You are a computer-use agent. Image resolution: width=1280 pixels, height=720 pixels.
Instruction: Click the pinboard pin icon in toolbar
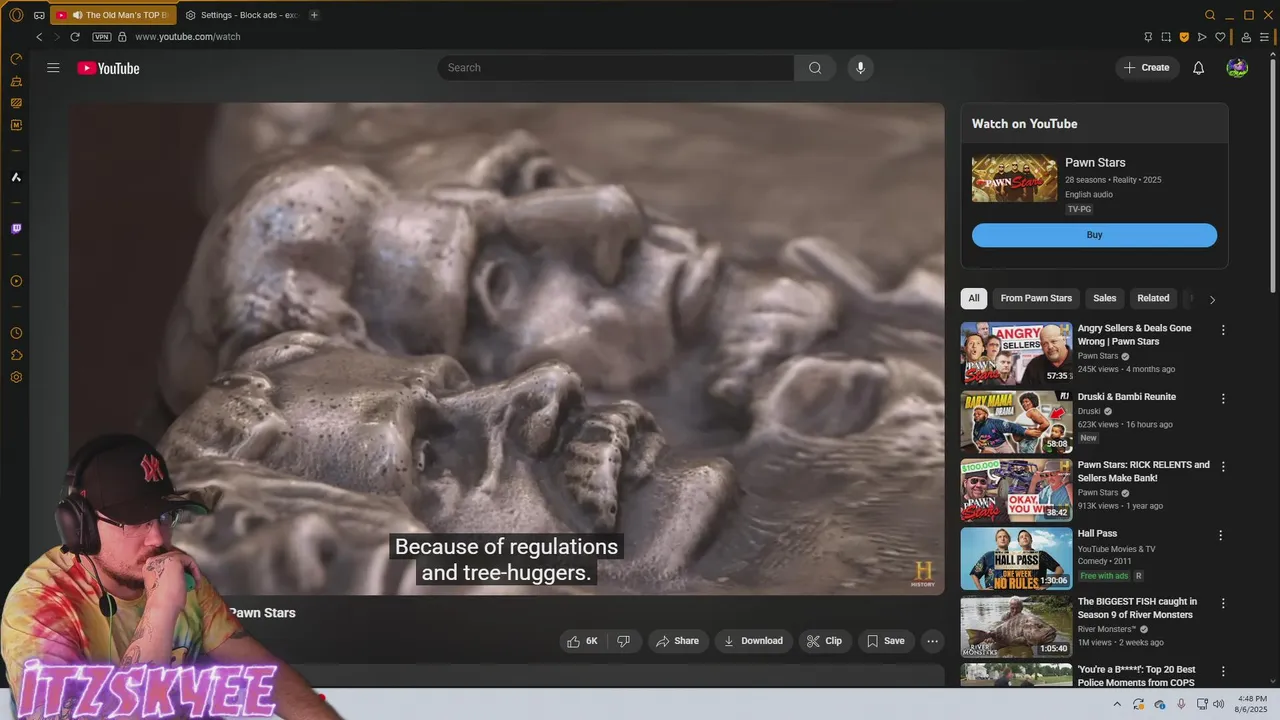coord(1148,37)
